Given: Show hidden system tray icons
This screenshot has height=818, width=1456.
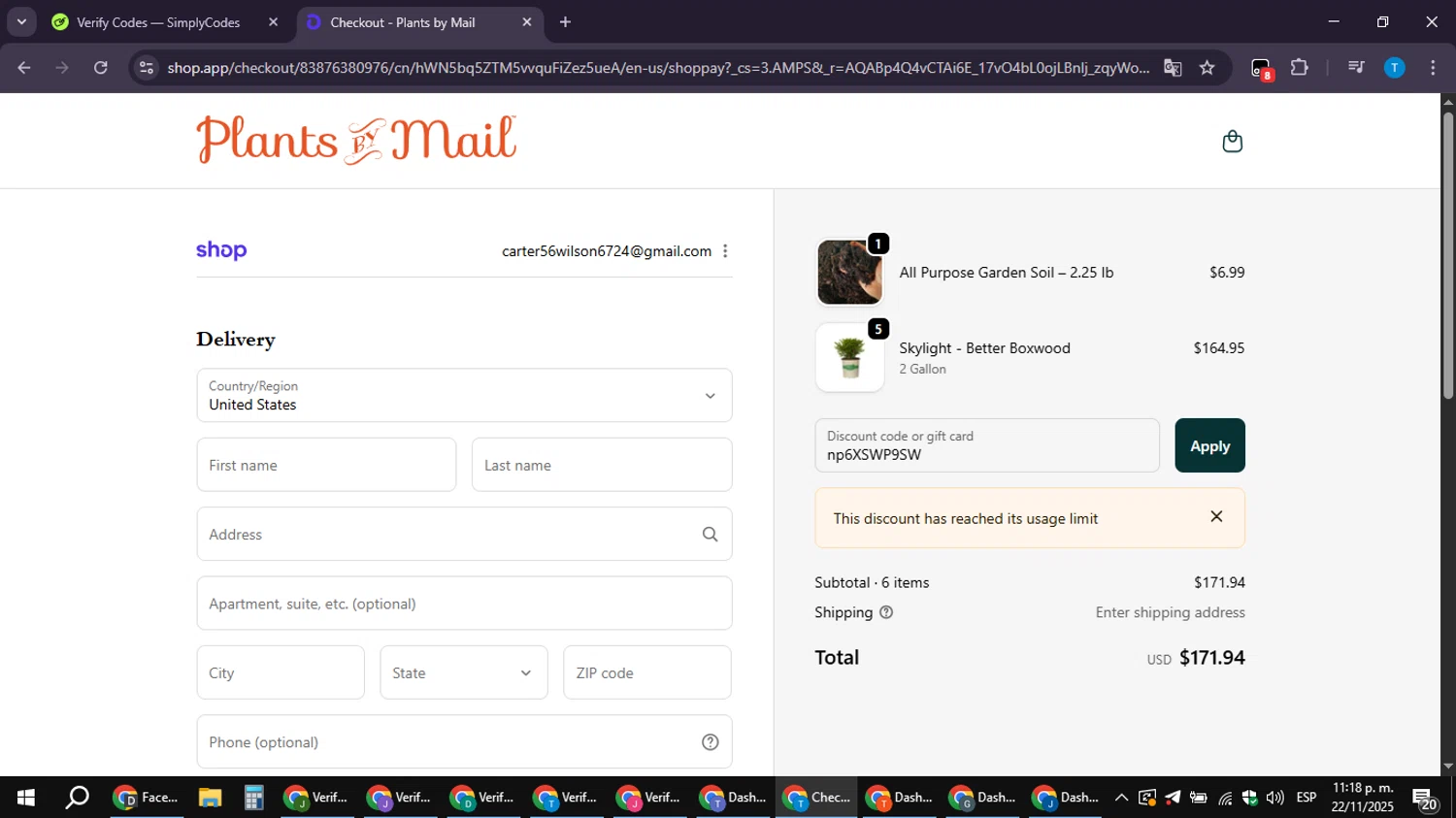Looking at the screenshot, I should coord(1121,798).
